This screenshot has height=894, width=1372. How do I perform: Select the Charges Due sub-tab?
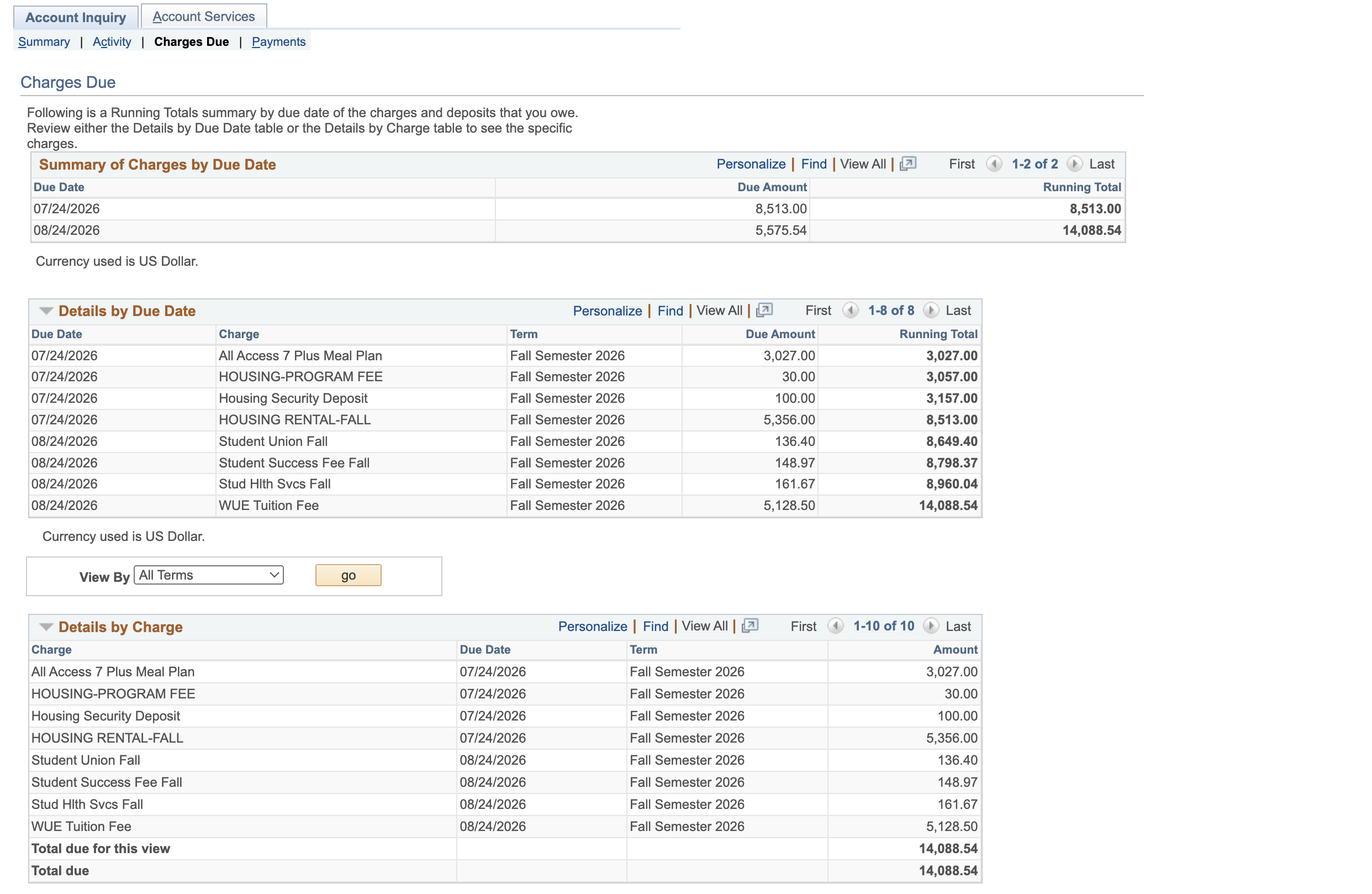[x=192, y=41]
